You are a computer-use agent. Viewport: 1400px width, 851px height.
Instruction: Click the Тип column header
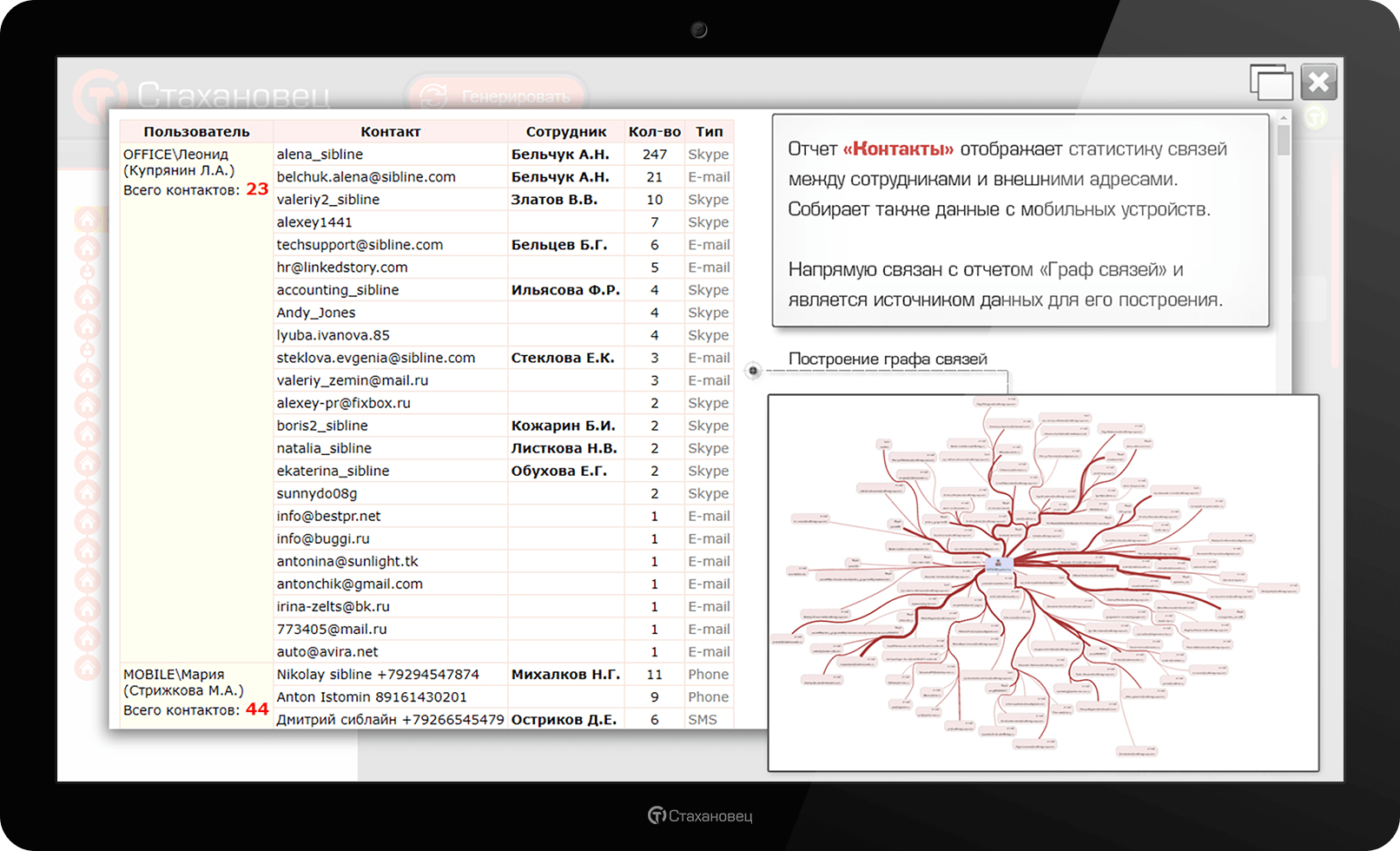(x=709, y=132)
